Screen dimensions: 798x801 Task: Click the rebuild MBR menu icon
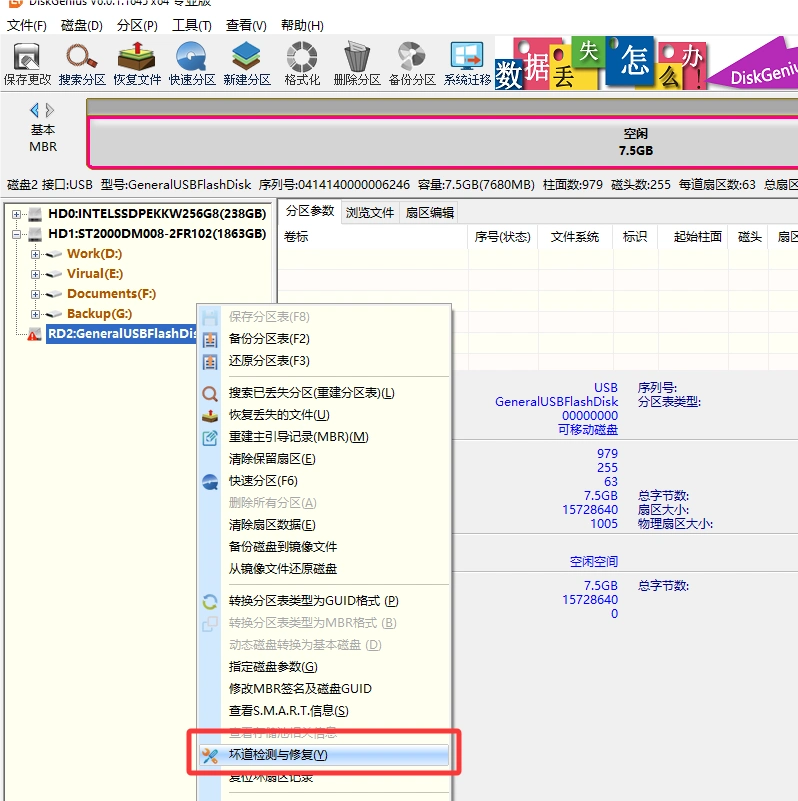coord(210,438)
